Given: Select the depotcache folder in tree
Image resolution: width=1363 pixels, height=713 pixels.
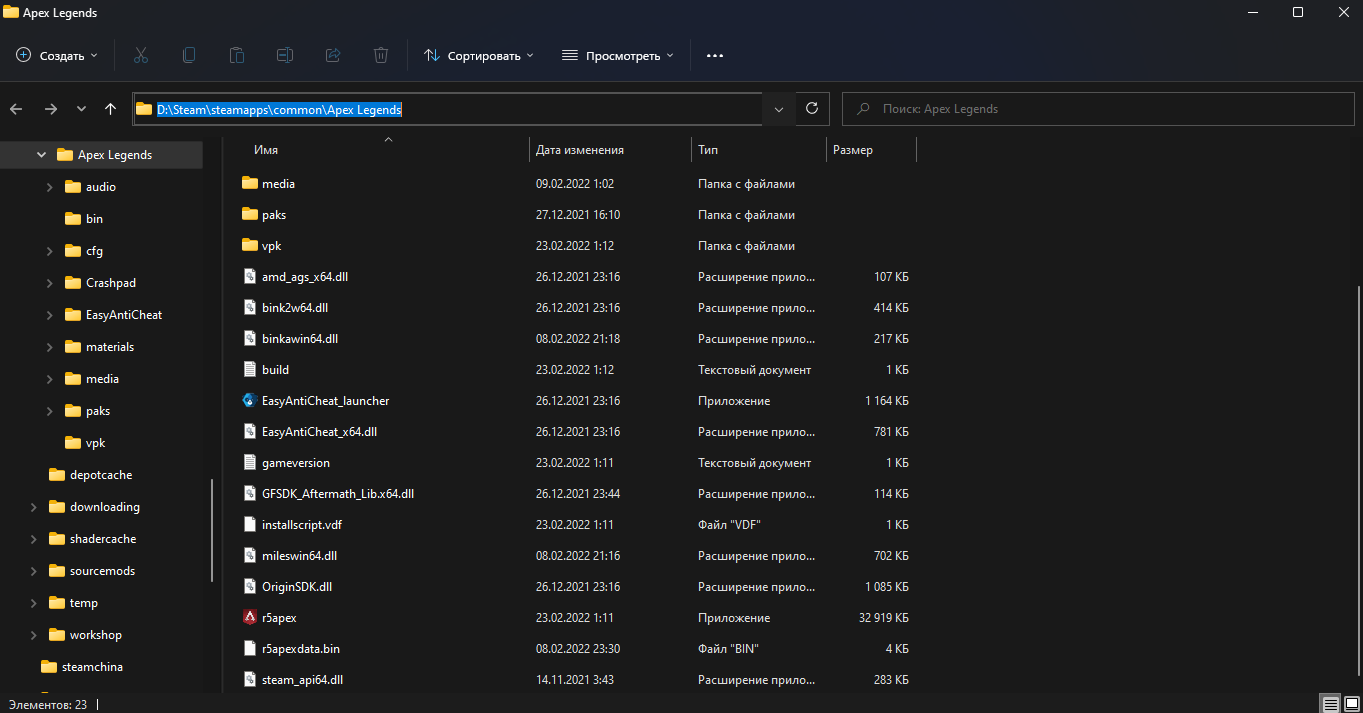Looking at the screenshot, I should 90,475.
